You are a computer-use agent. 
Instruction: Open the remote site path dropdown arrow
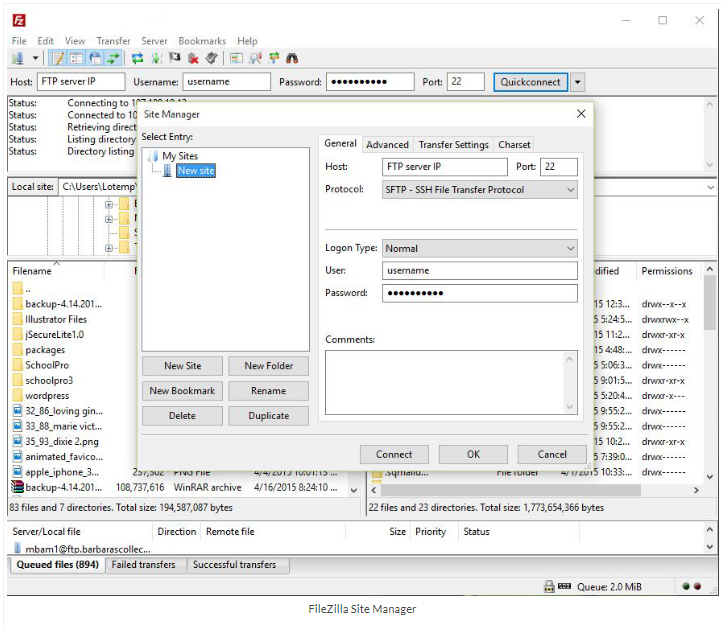[x=710, y=187]
